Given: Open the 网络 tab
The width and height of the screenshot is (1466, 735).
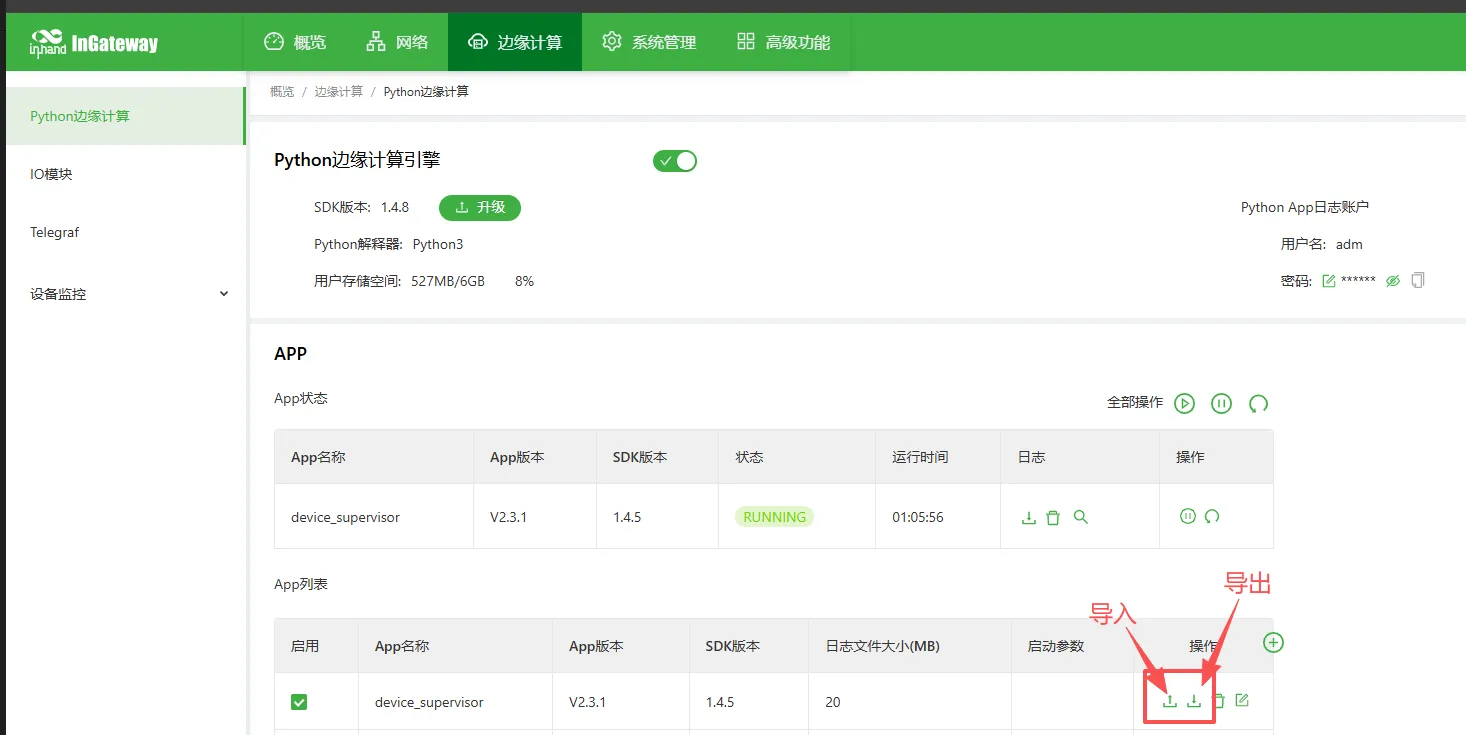Looking at the screenshot, I should click(x=397, y=42).
